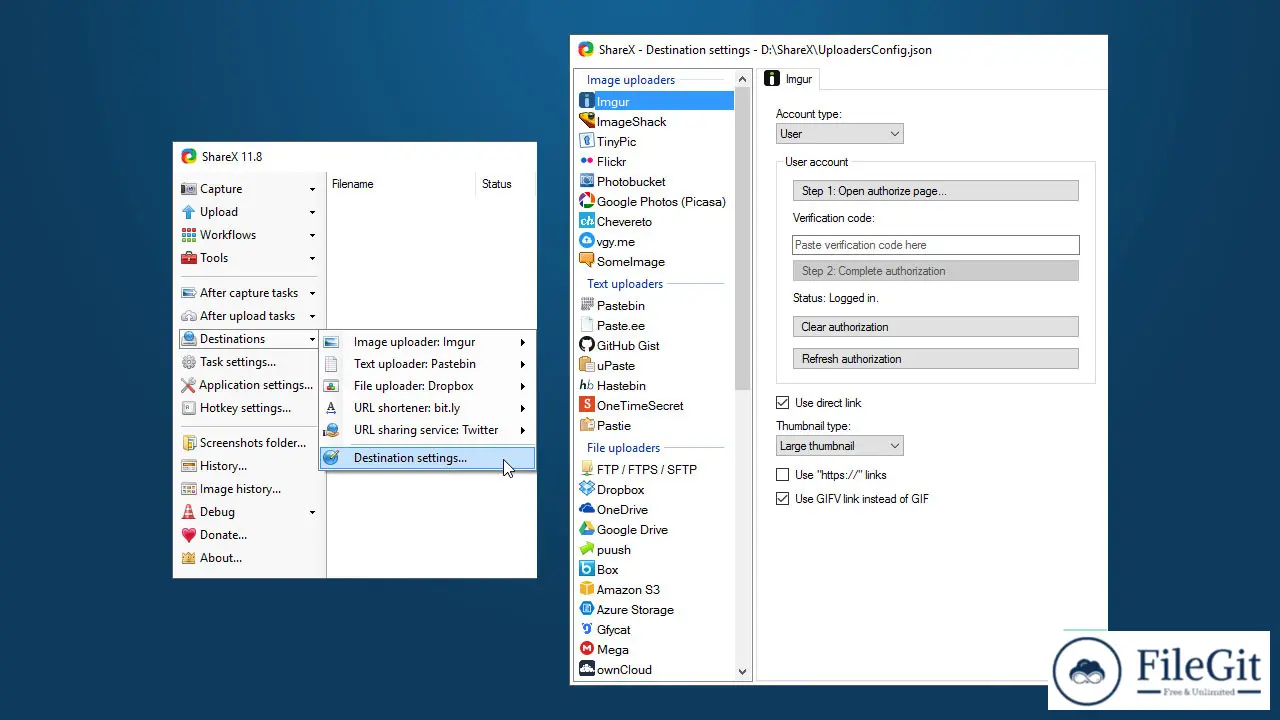Click the Box uploader icon
1280x720 pixels.
tap(587, 569)
